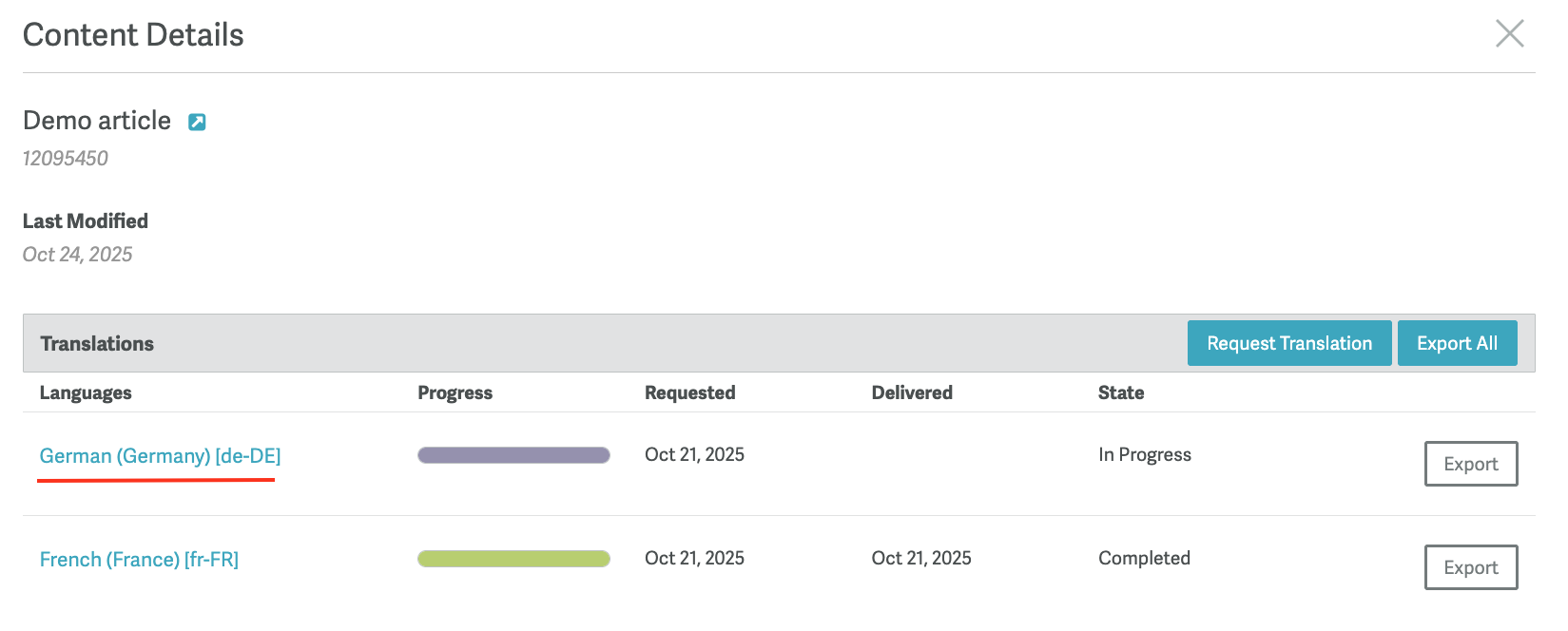This screenshot has height=631, width=1568.
Task: Open the German (Germany) [de-DE] translation link
Action: pos(160,456)
